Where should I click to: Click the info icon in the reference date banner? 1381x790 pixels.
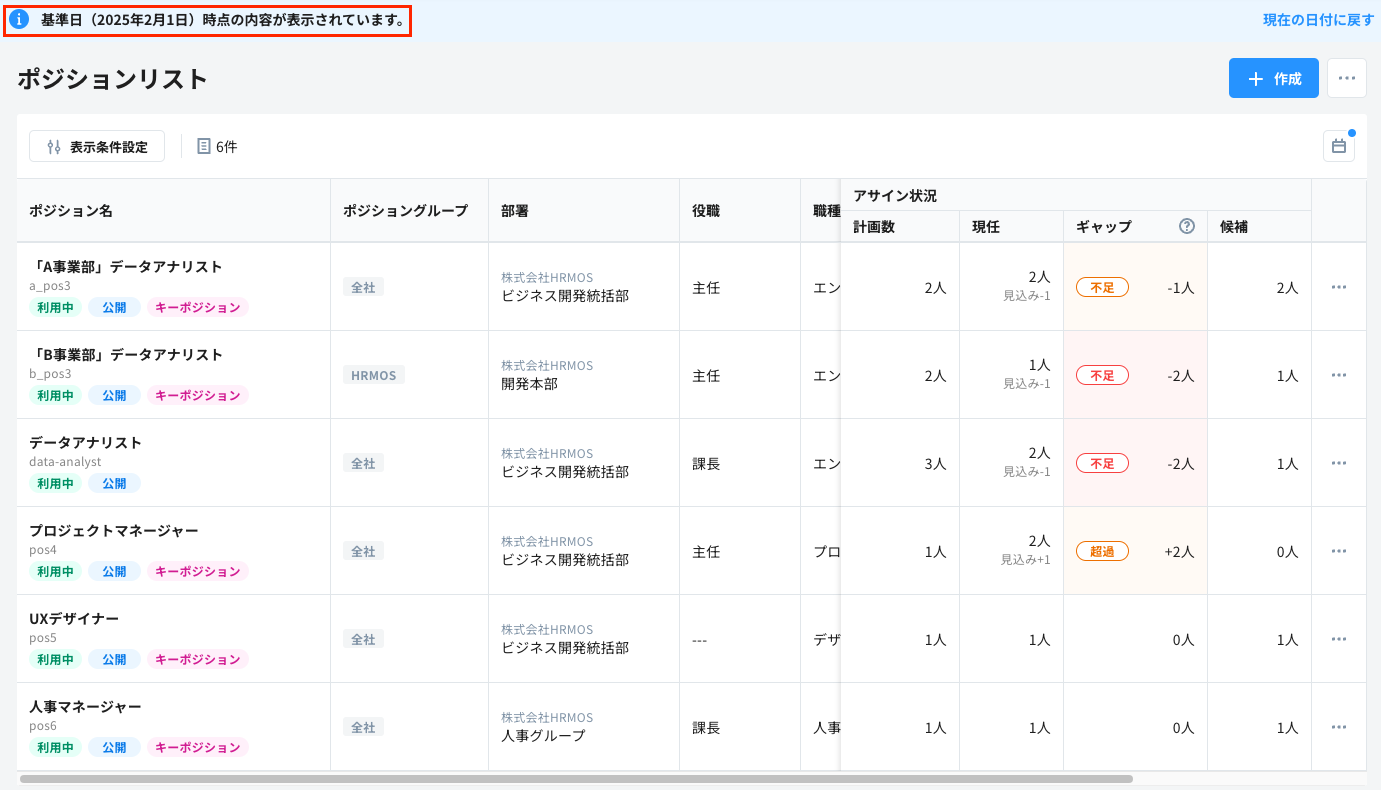(x=18, y=18)
